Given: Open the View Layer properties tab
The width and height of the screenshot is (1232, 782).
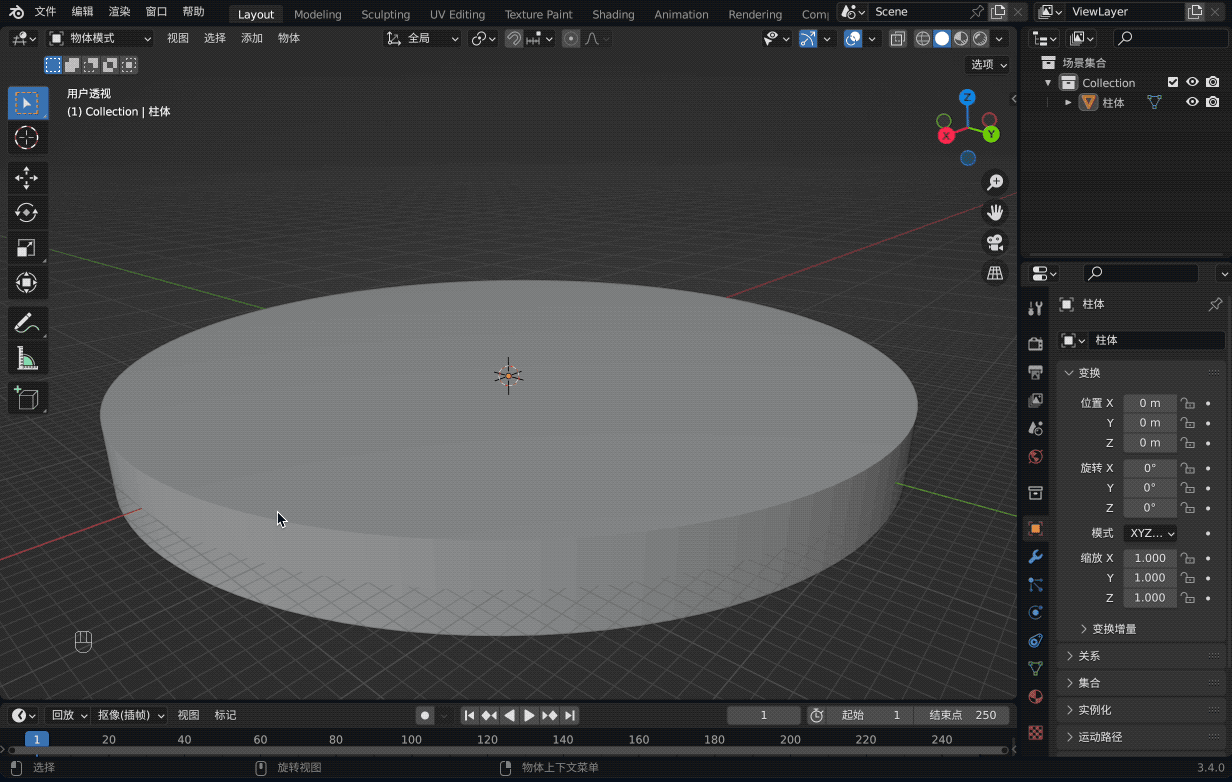Looking at the screenshot, I should tap(1036, 400).
